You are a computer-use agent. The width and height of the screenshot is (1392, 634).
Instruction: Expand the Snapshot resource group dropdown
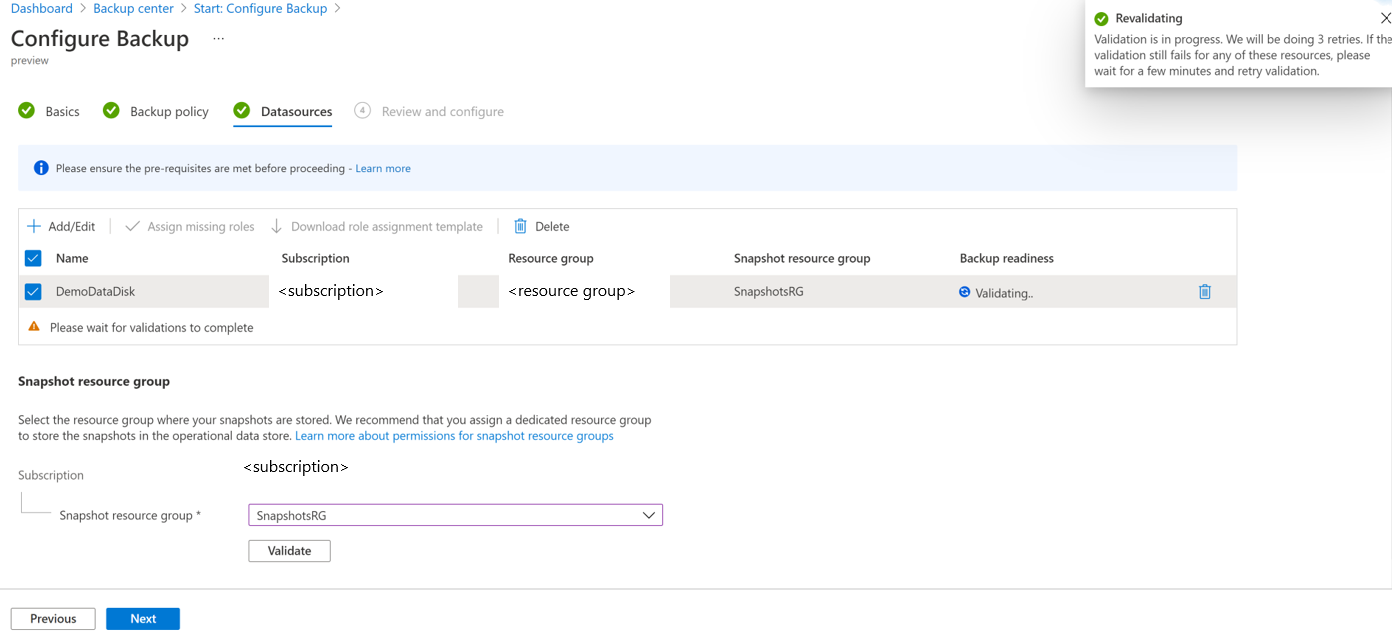tap(649, 515)
